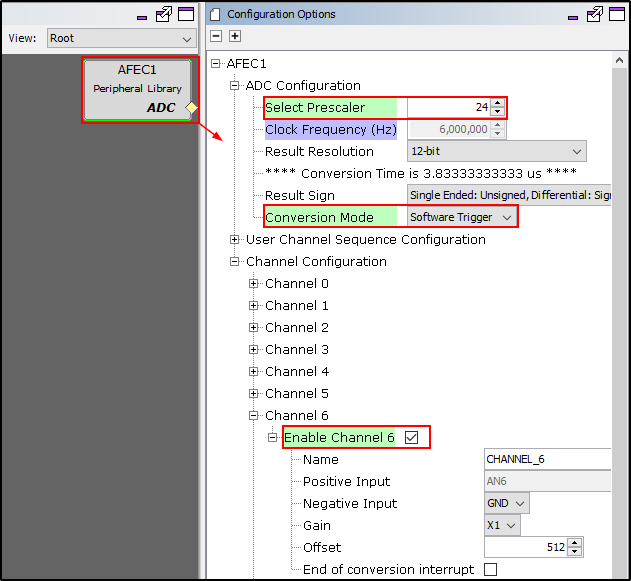Undock the left project graph panel
Screen dimensions: 631x581
[x=164, y=14]
